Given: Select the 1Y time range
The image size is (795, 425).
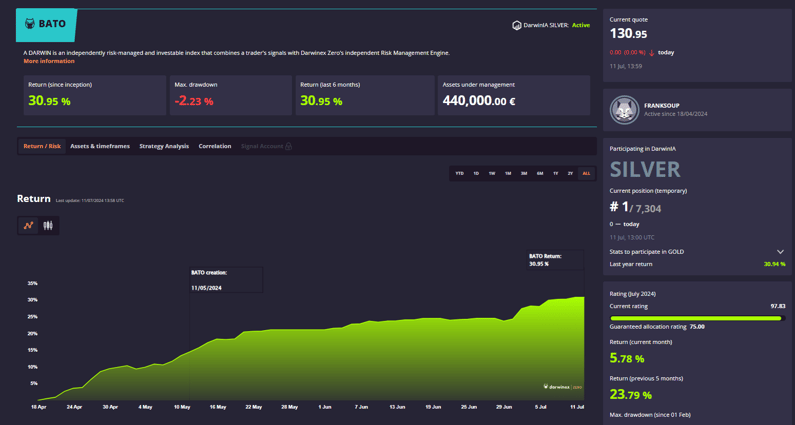Looking at the screenshot, I should [x=556, y=173].
